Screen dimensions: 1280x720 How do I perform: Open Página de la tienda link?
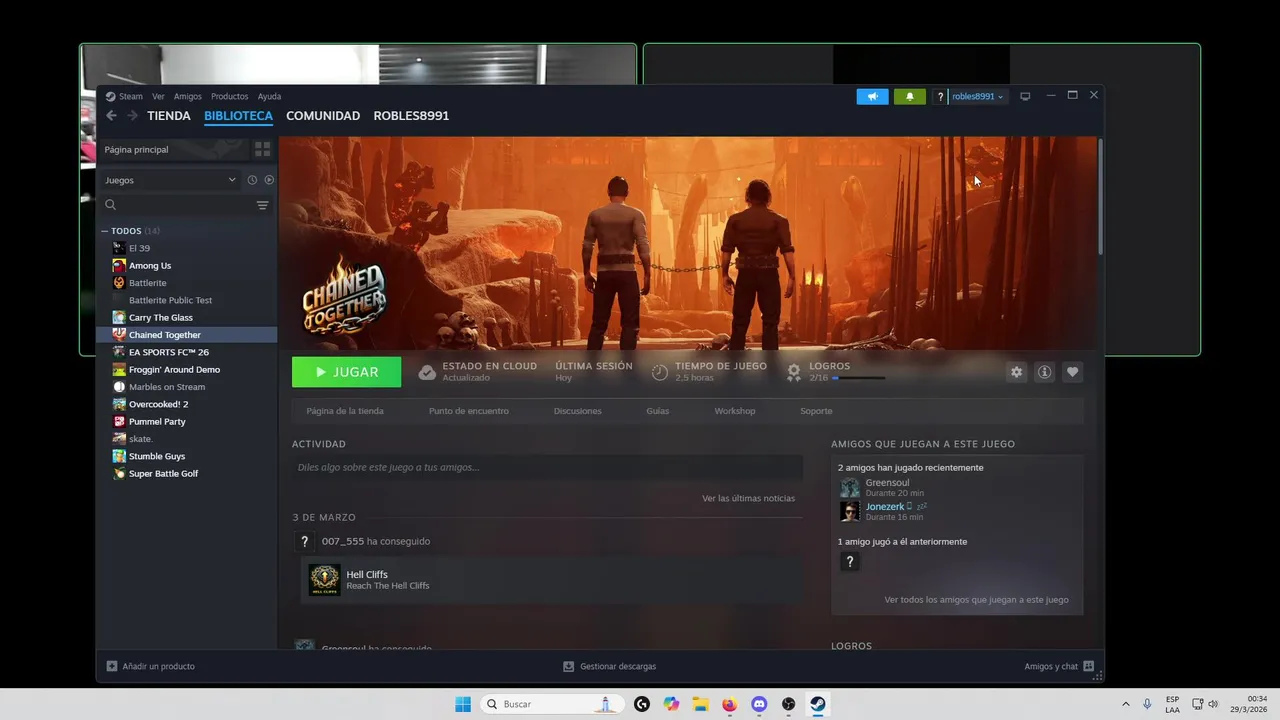pyautogui.click(x=345, y=411)
